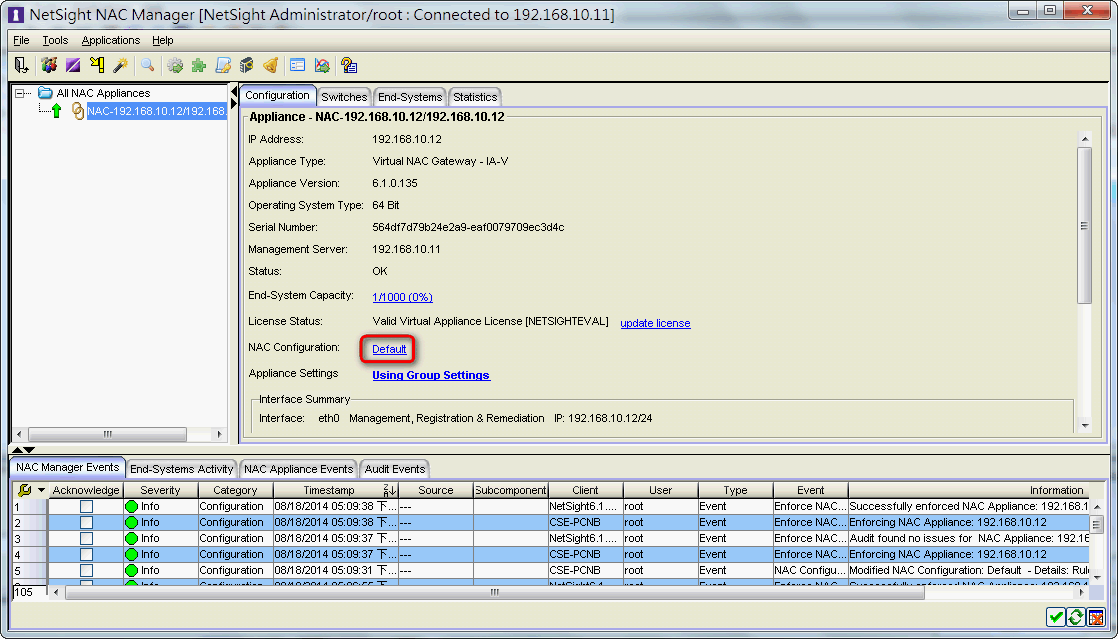Click the green checkmark acknowledge icon
This screenshot has width=1118, height=639.
1056,617
